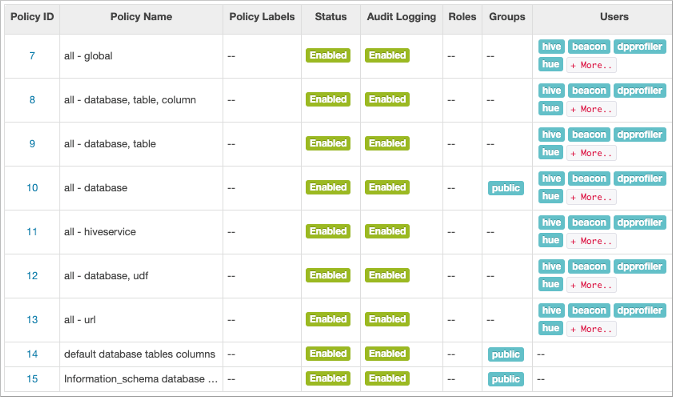Open policy ID 7 link
The width and height of the screenshot is (673, 397).
click(32, 56)
